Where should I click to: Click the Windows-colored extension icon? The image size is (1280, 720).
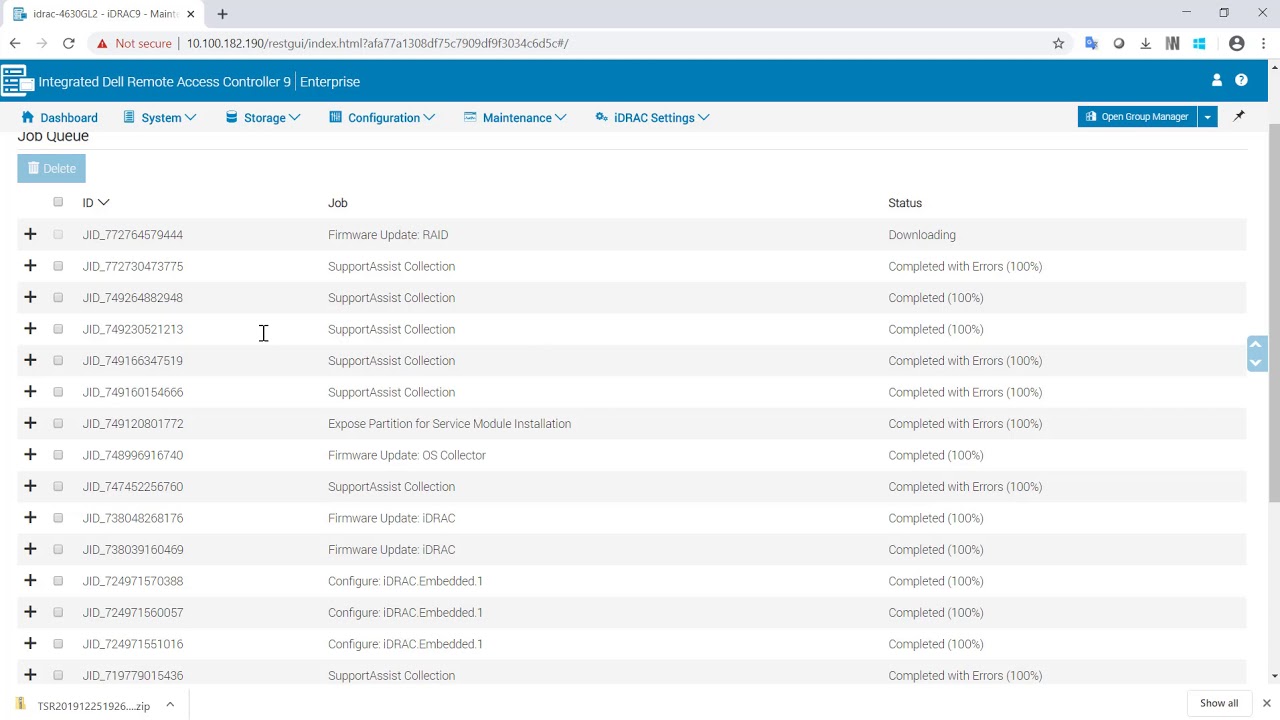1199,43
